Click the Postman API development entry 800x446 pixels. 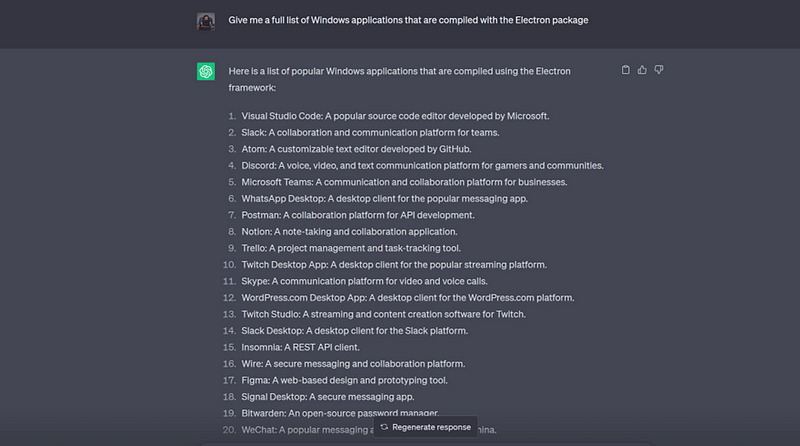[358, 215]
